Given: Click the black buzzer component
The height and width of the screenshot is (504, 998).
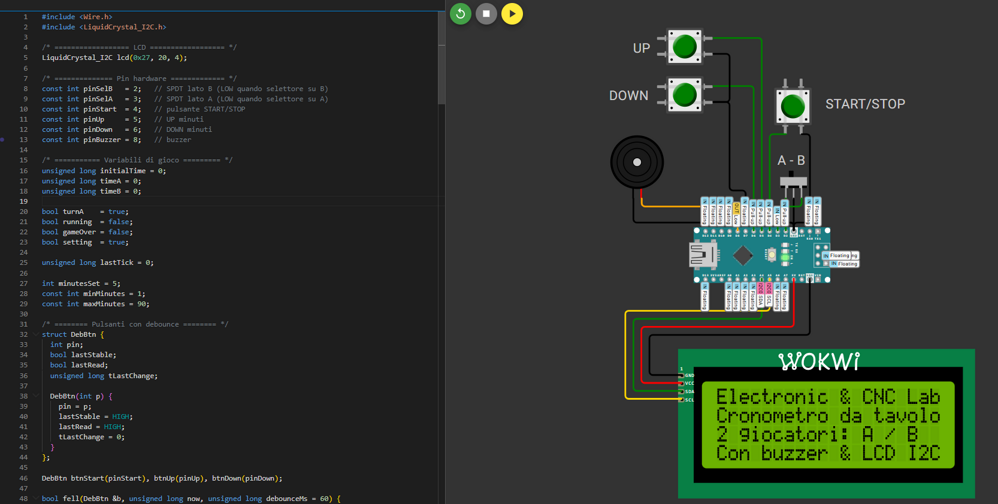Looking at the screenshot, I should coord(637,162).
